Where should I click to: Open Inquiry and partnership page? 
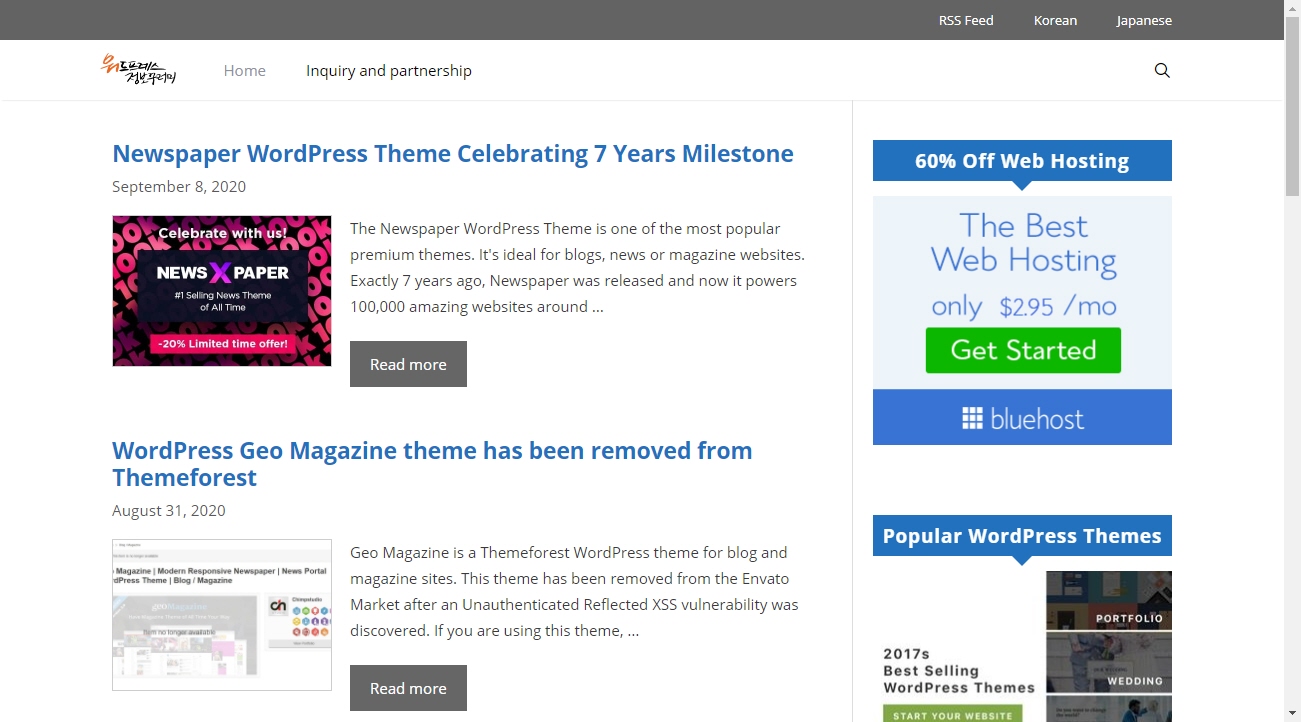point(389,70)
